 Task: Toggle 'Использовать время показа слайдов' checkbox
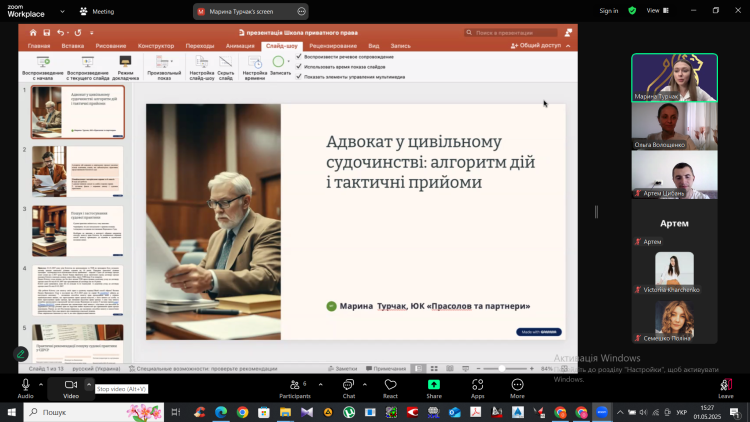click(299, 67)
